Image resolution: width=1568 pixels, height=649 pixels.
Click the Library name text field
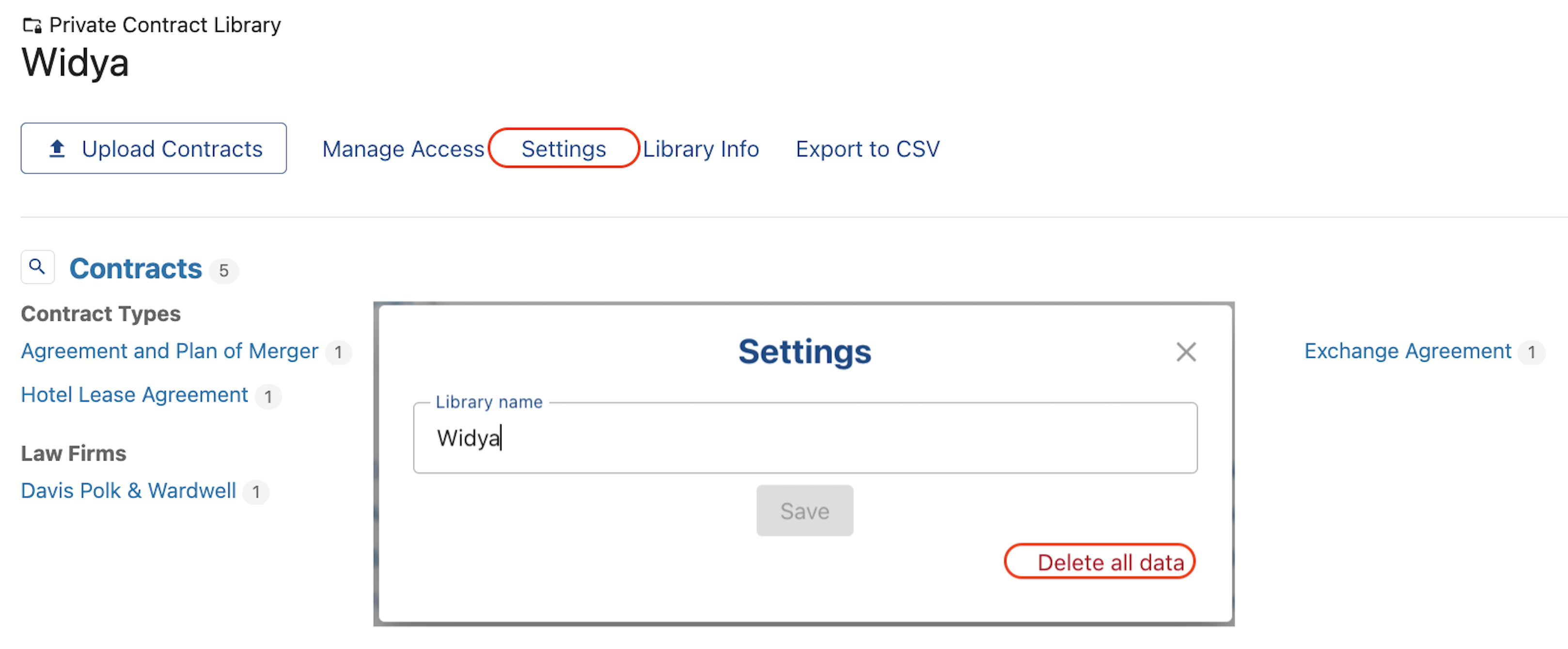pyautogui.click(x=805, y=438)
